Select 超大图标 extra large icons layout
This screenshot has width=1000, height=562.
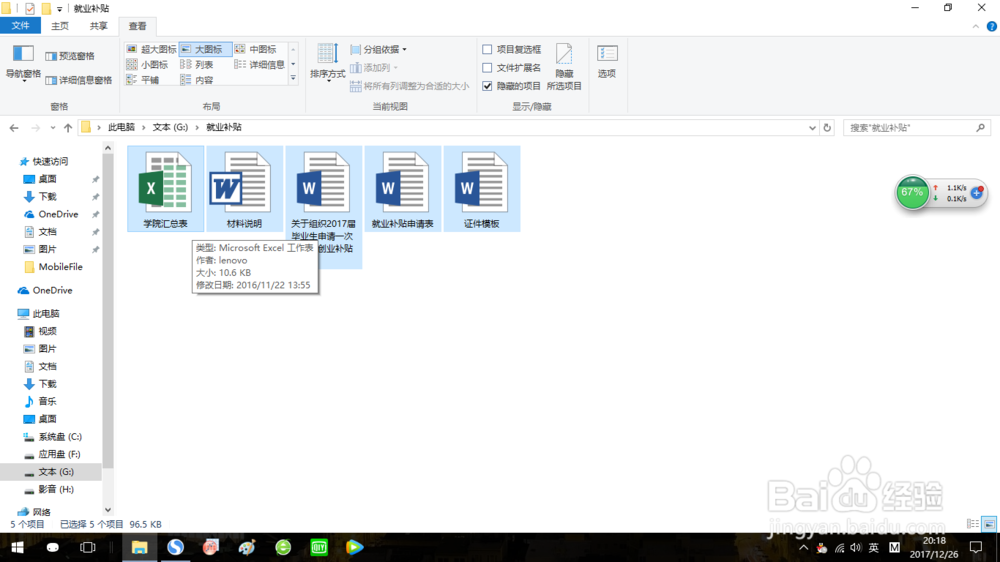pos(151,49)
